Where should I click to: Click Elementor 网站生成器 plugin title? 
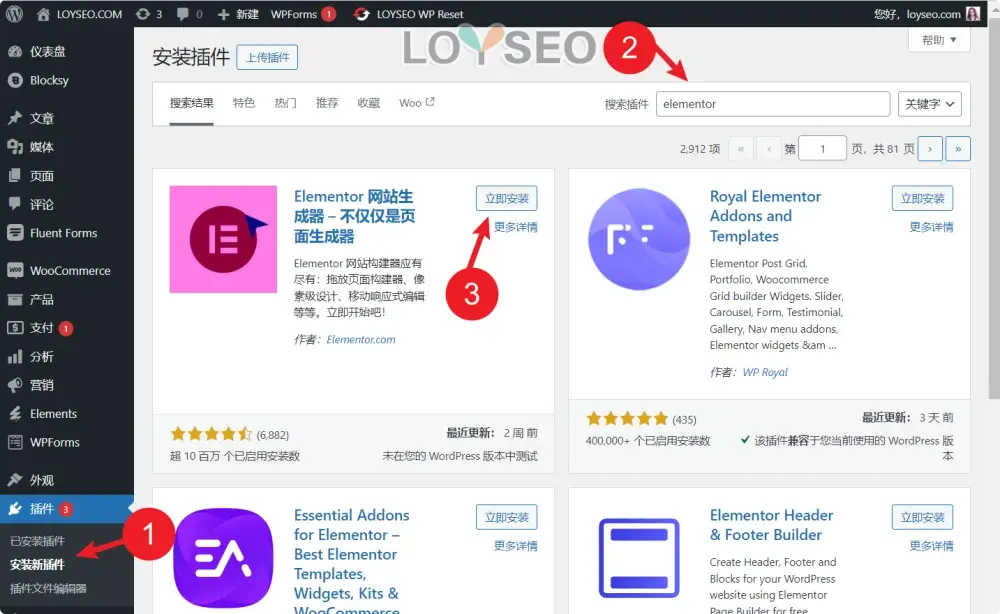[355, 216]
